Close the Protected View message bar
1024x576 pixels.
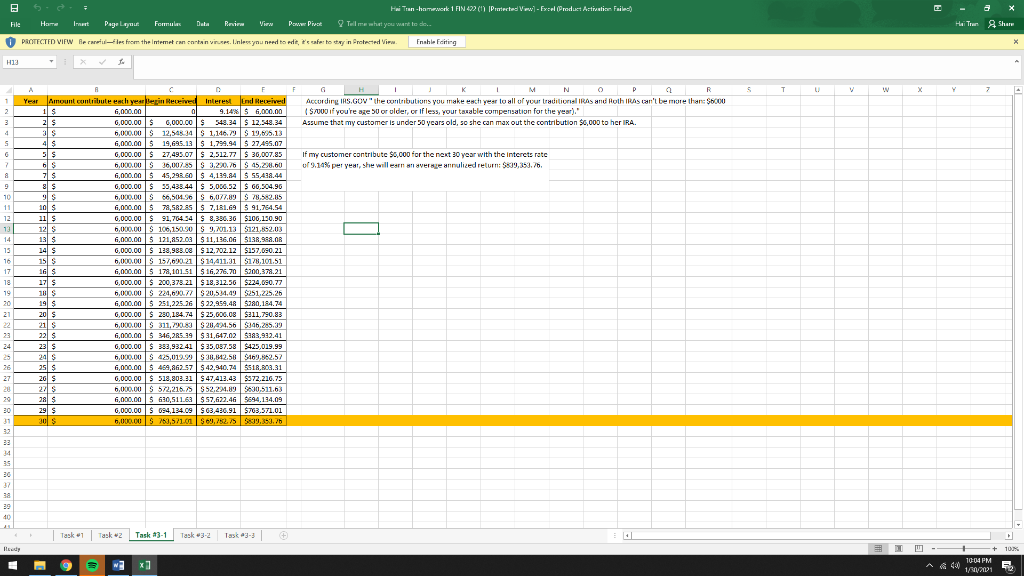1016,42
